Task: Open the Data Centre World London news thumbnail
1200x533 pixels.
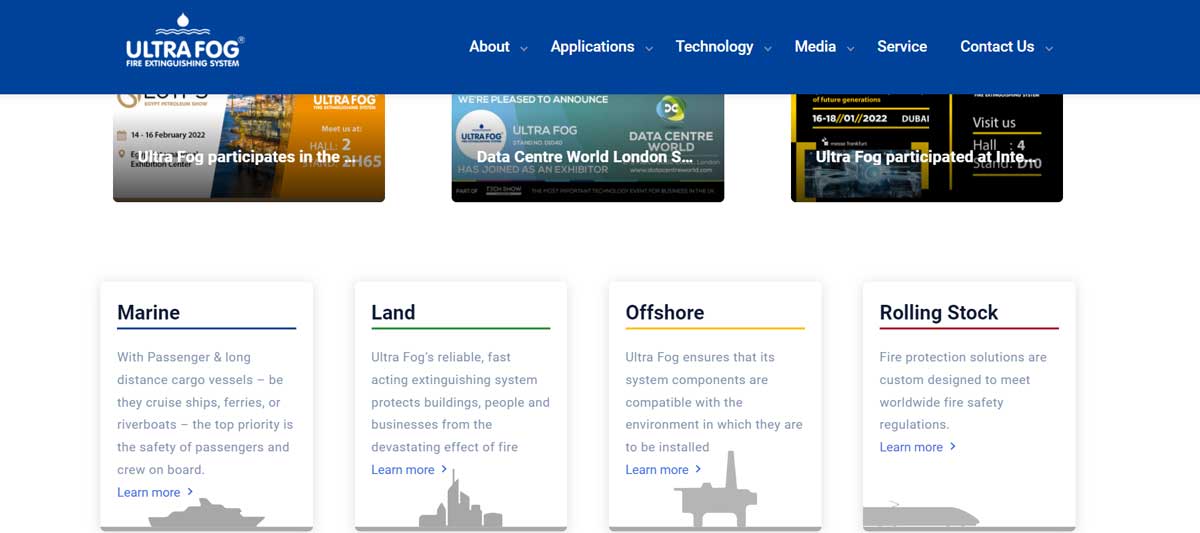Action: tap(588, 148)
